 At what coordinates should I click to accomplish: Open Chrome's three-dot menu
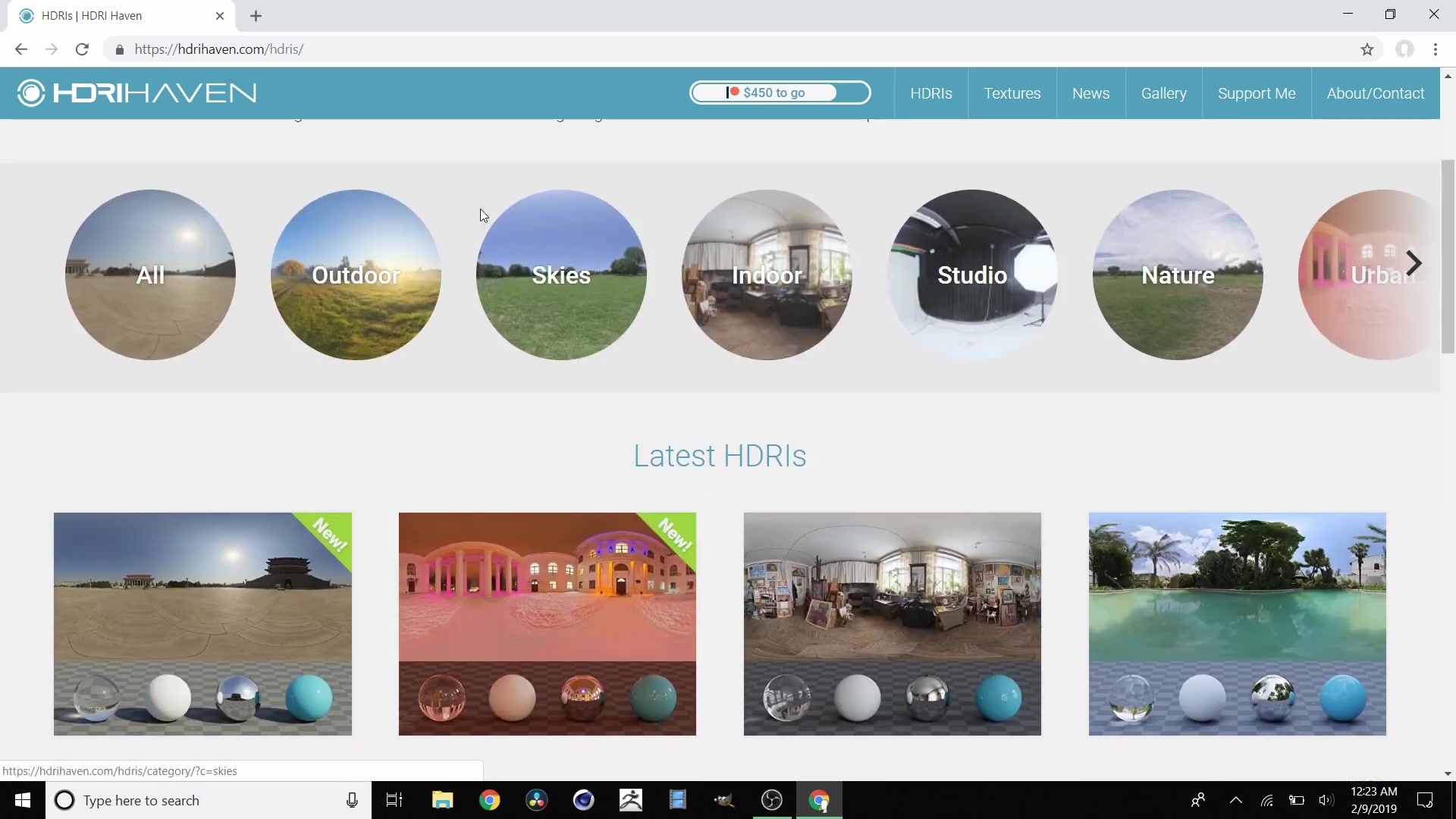pyautogui.click(x=1436, y=49)
